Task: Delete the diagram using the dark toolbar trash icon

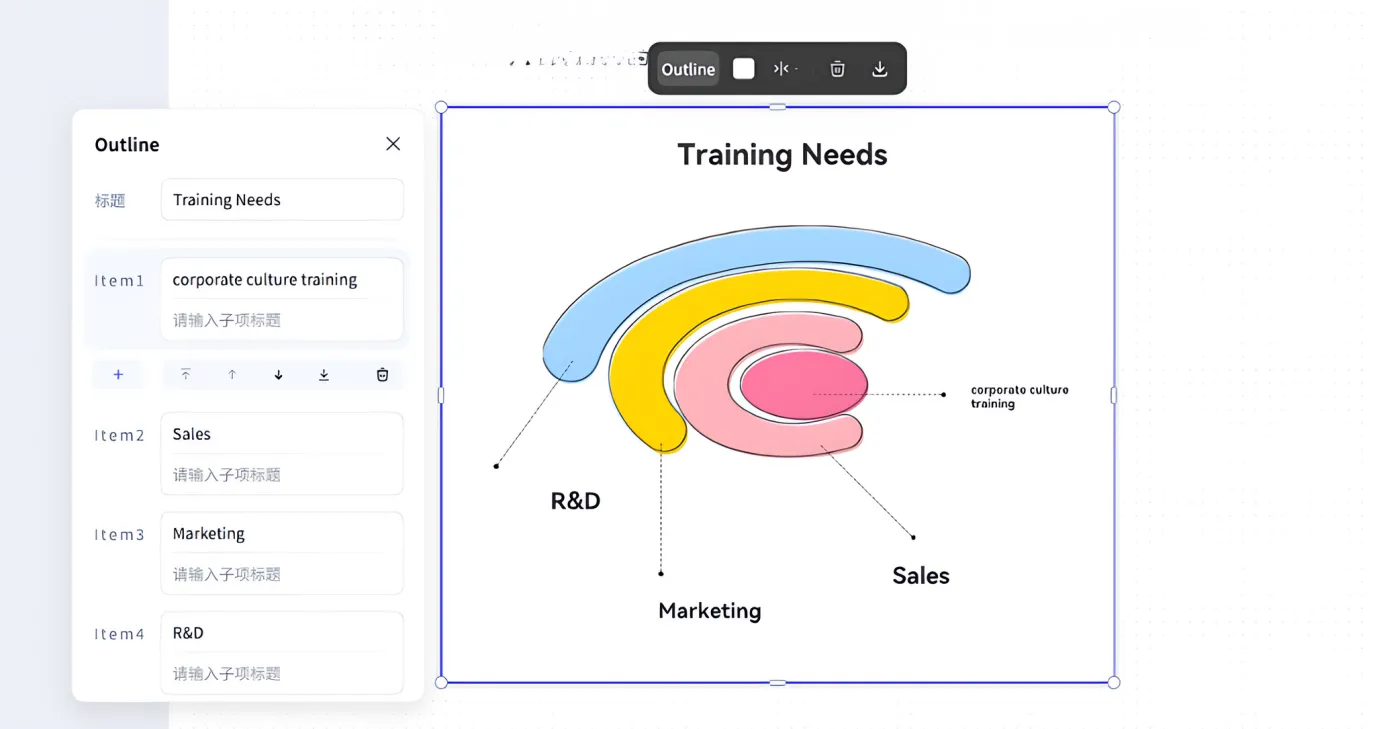Action: click(837, 69)
